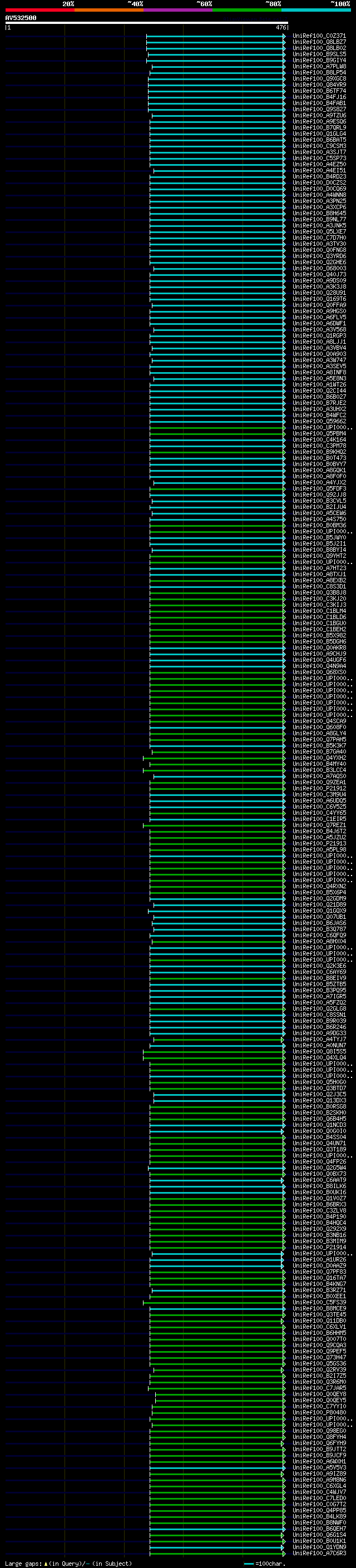Screen dimensions: 356x1568
Task: Open hit UniRef100_A7PLW8
Action: tap(319, 66)
